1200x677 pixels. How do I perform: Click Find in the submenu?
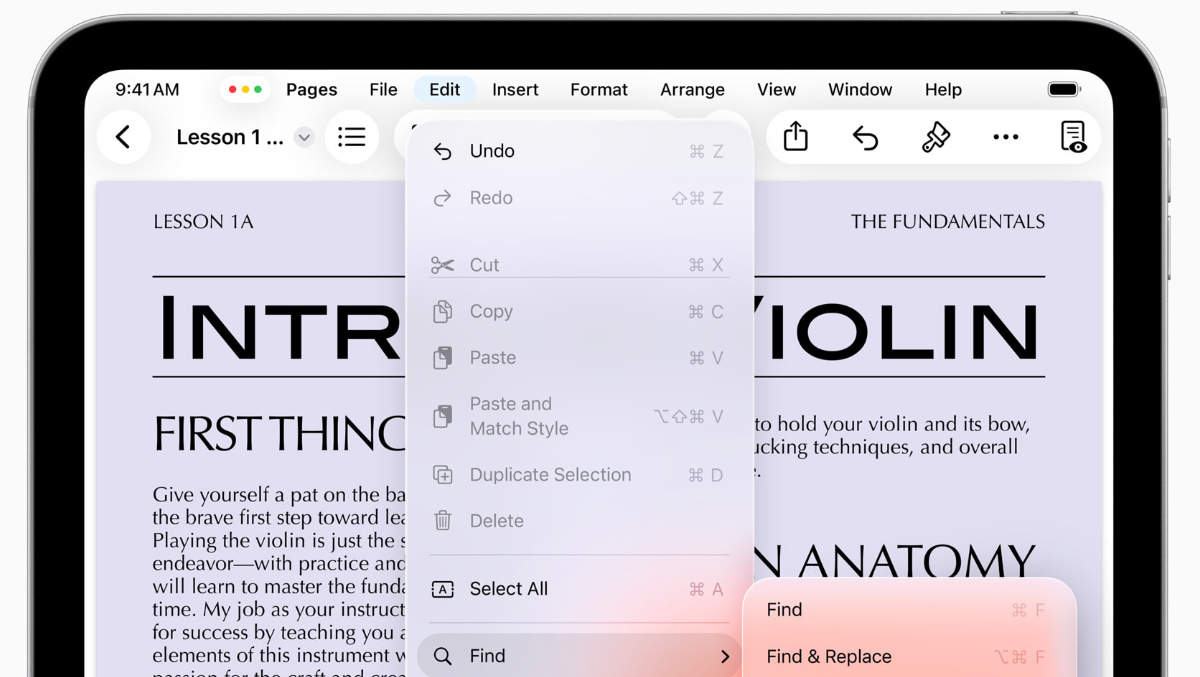pyautogui.click(x=784, y=610)
